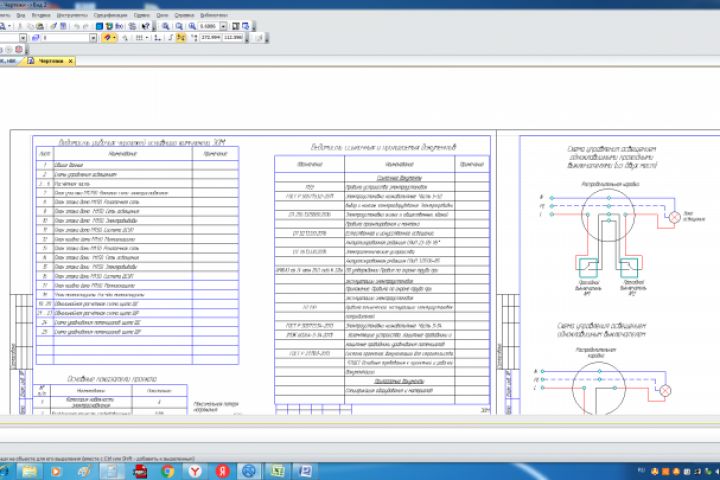This screenshot has width=720, height=480.
Task: Click the Copy icon
Action: point(31,26)
